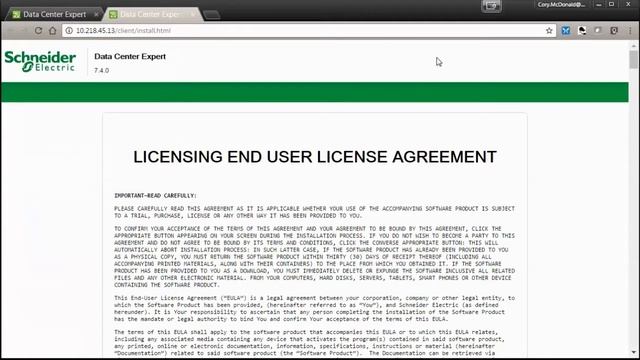
Task: Click the screen capture icon in title bar
Action: click(x=491, y=6)
